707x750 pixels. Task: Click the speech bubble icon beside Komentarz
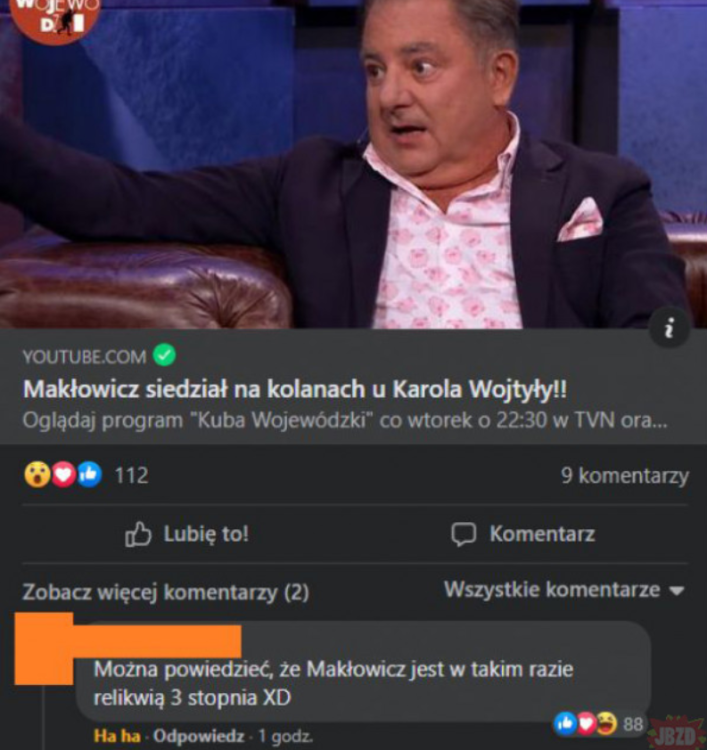coord(464,534)
